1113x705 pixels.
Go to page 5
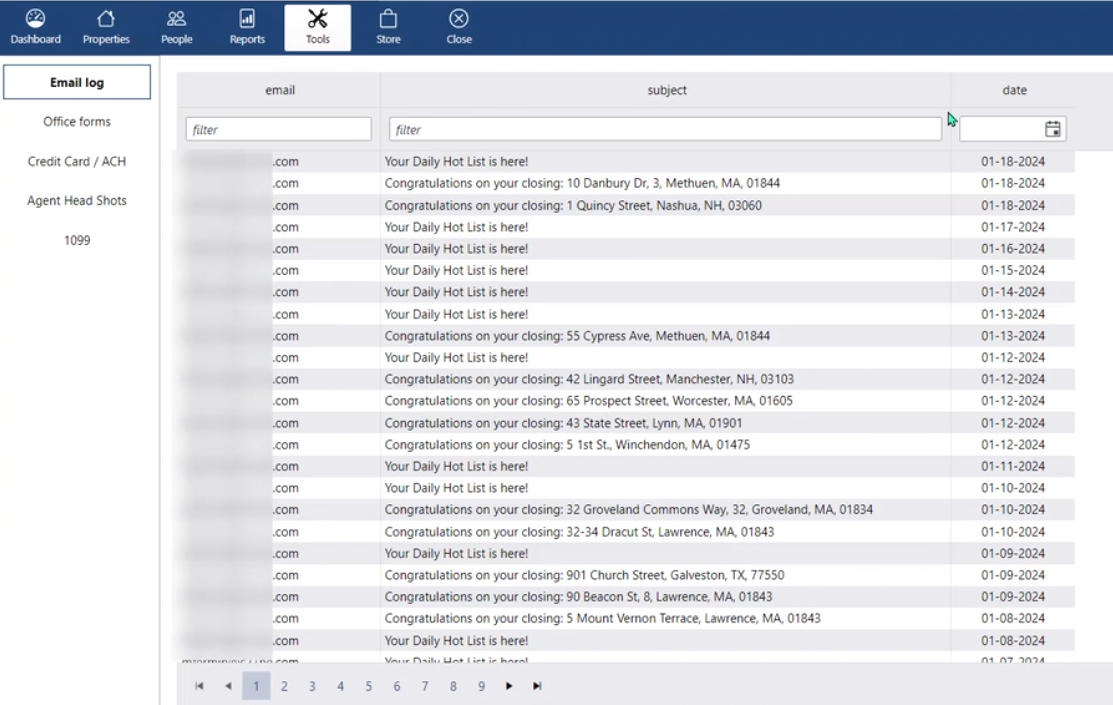point(368,686)
